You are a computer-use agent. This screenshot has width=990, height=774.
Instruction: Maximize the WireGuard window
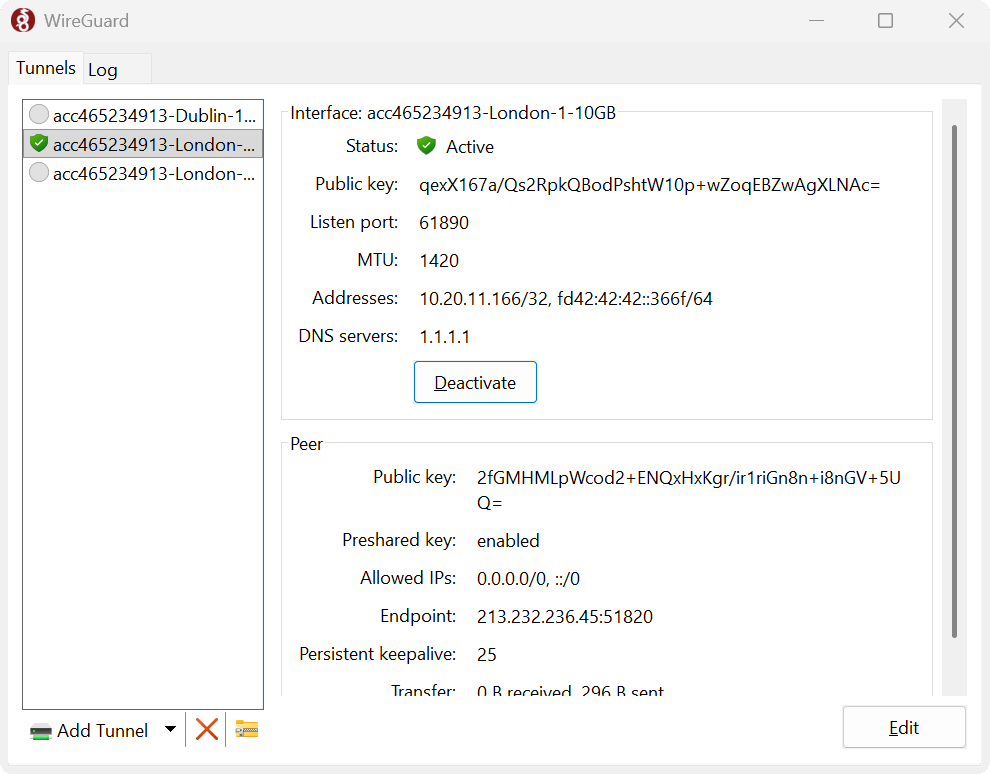[885, 21]
